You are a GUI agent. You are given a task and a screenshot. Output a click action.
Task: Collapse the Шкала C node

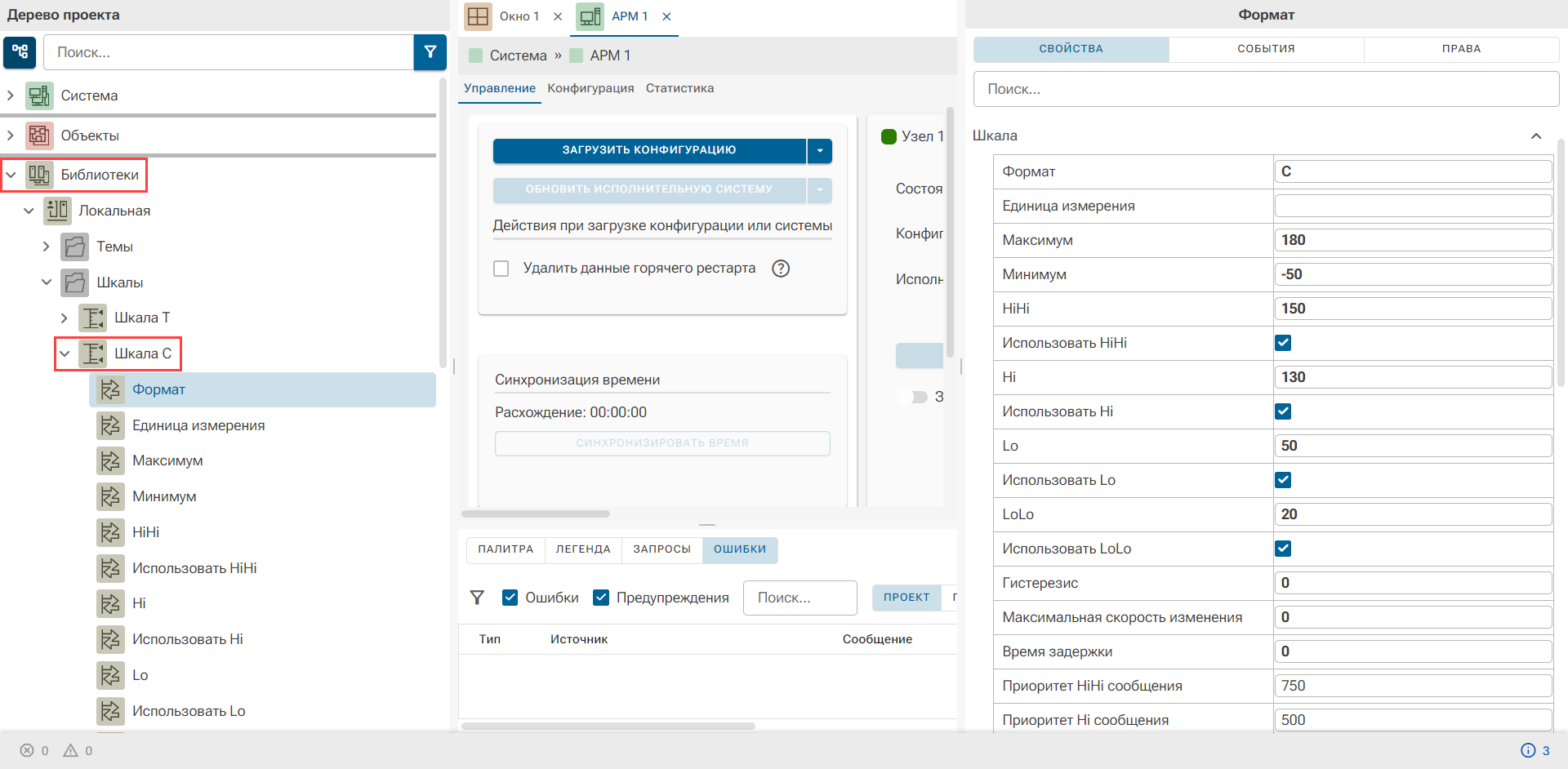[x=65, y=353]
